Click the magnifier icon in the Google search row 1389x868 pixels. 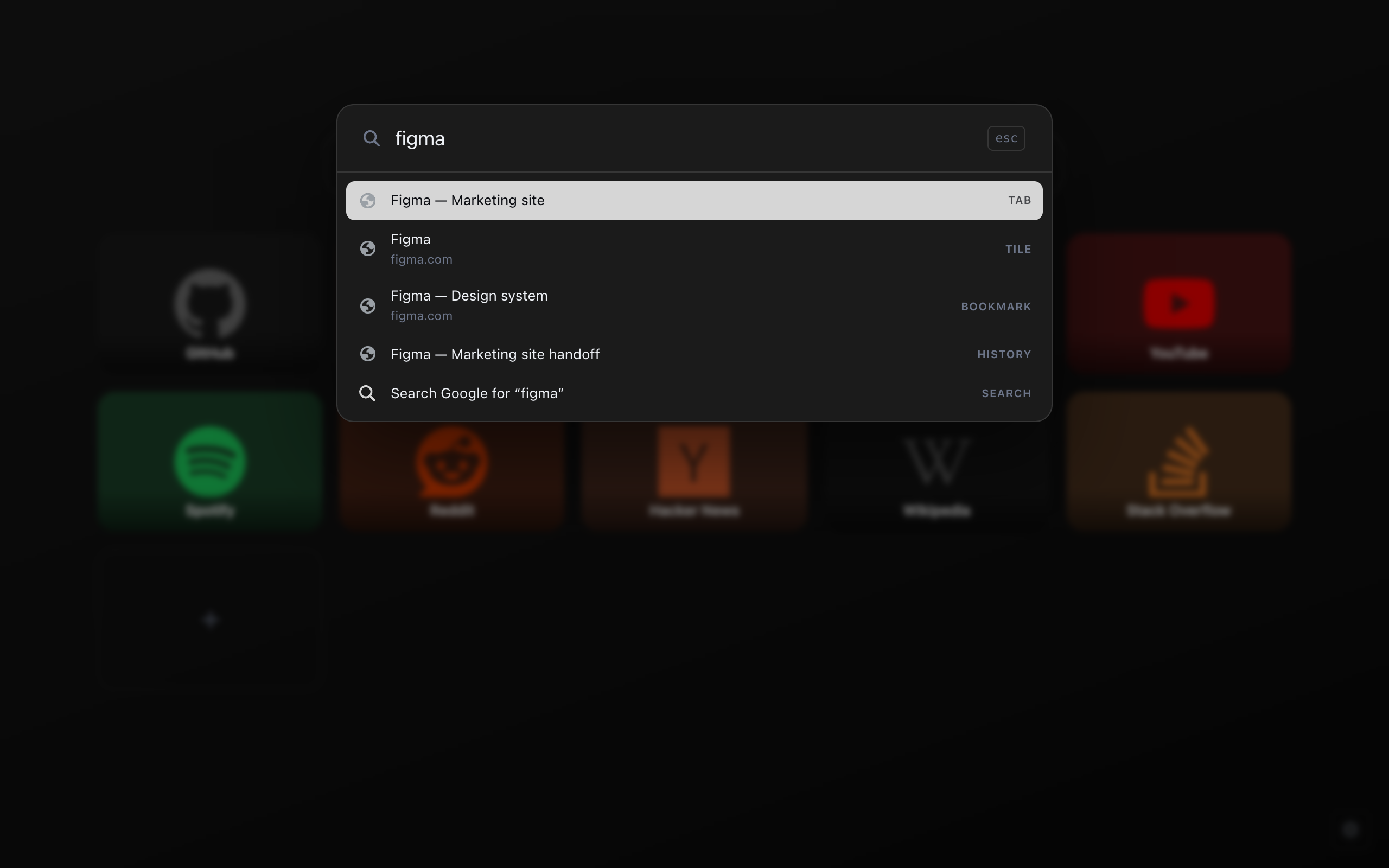point(367,393)
